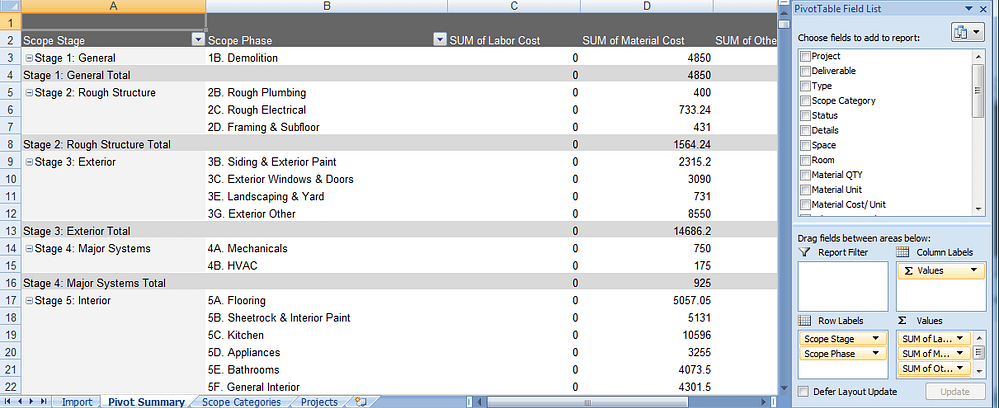Open the Scope Stage filter dropdown
Screen dimensions: 999x408
198,40
